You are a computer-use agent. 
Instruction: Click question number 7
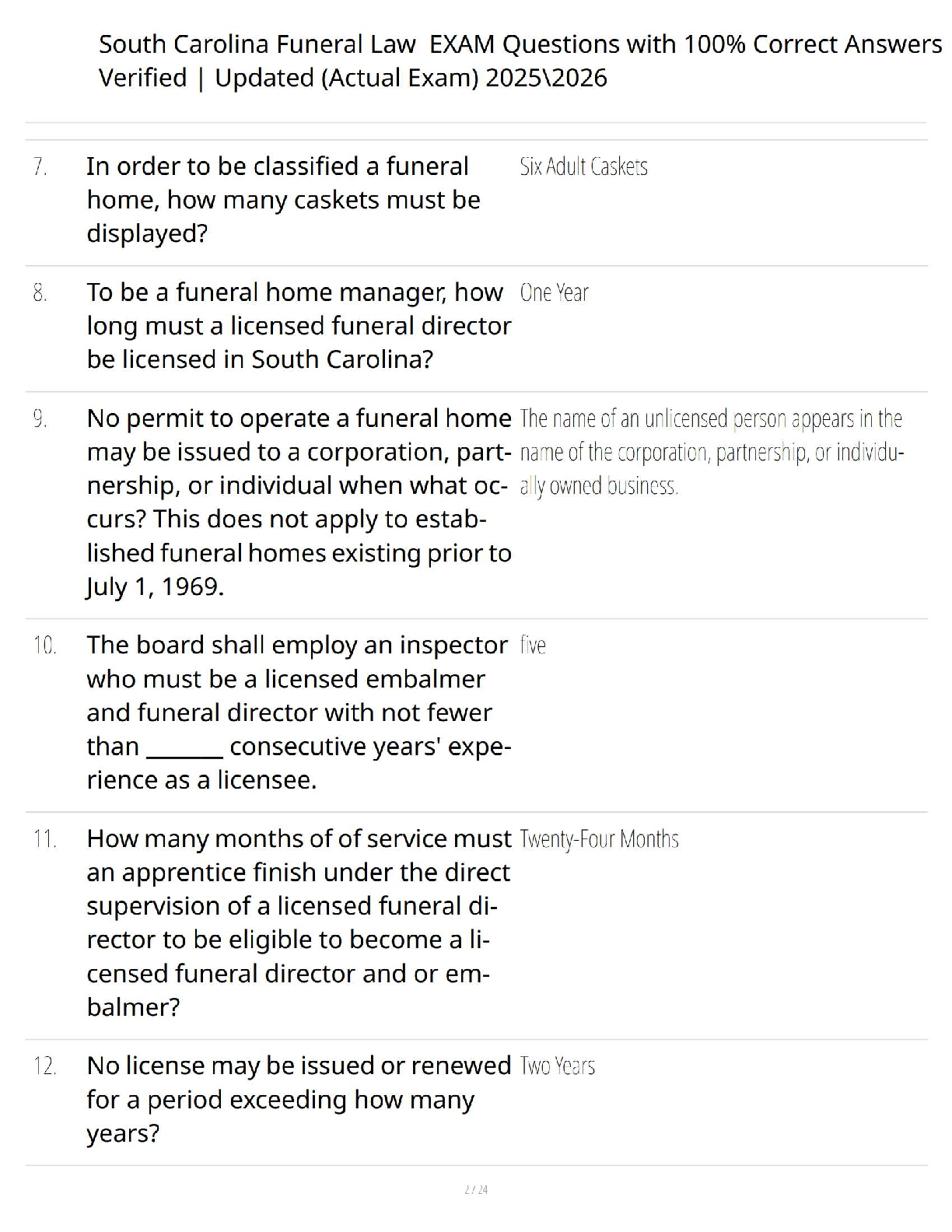(x=40, y=166)
